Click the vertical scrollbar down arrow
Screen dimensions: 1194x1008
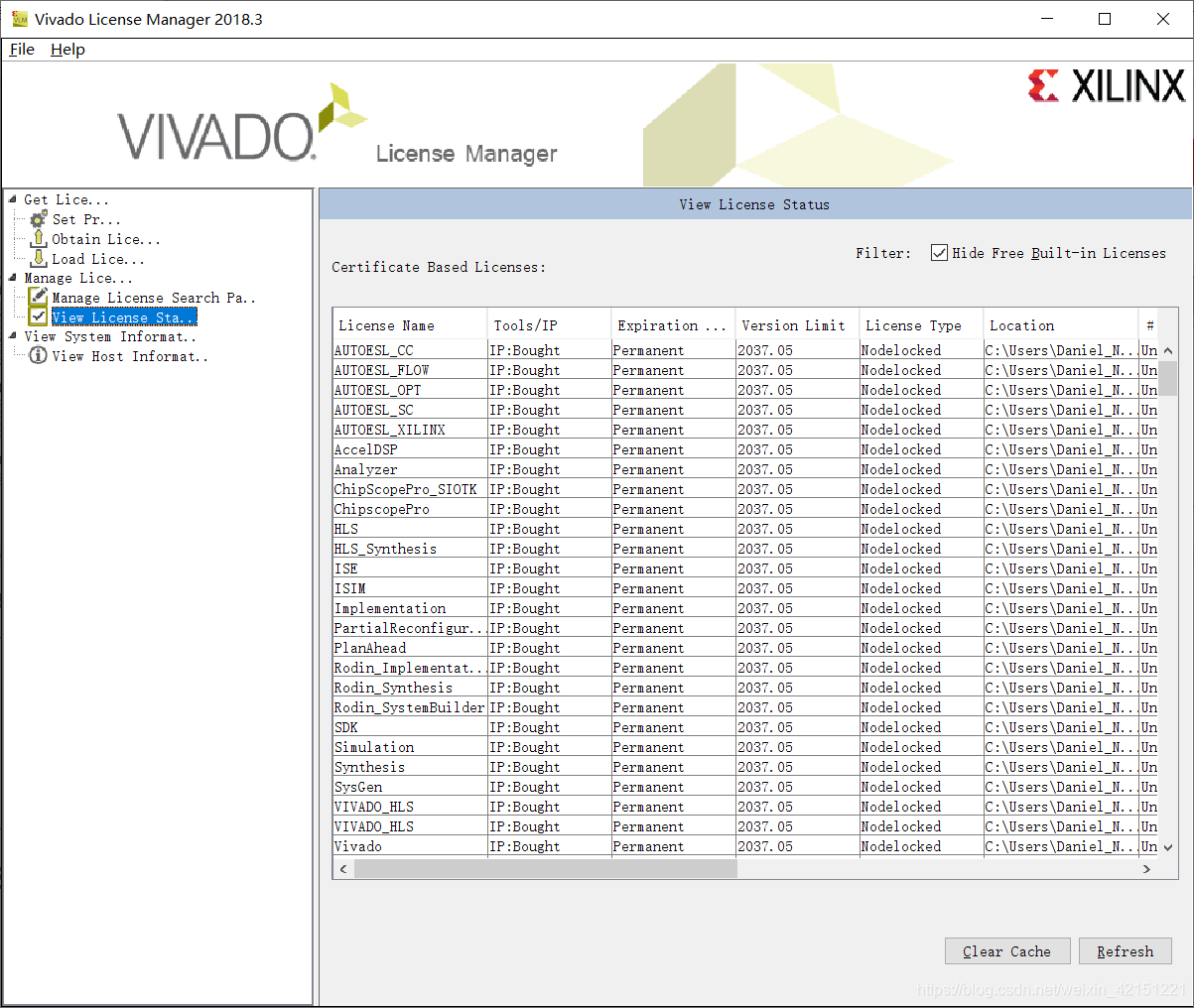1168,846
